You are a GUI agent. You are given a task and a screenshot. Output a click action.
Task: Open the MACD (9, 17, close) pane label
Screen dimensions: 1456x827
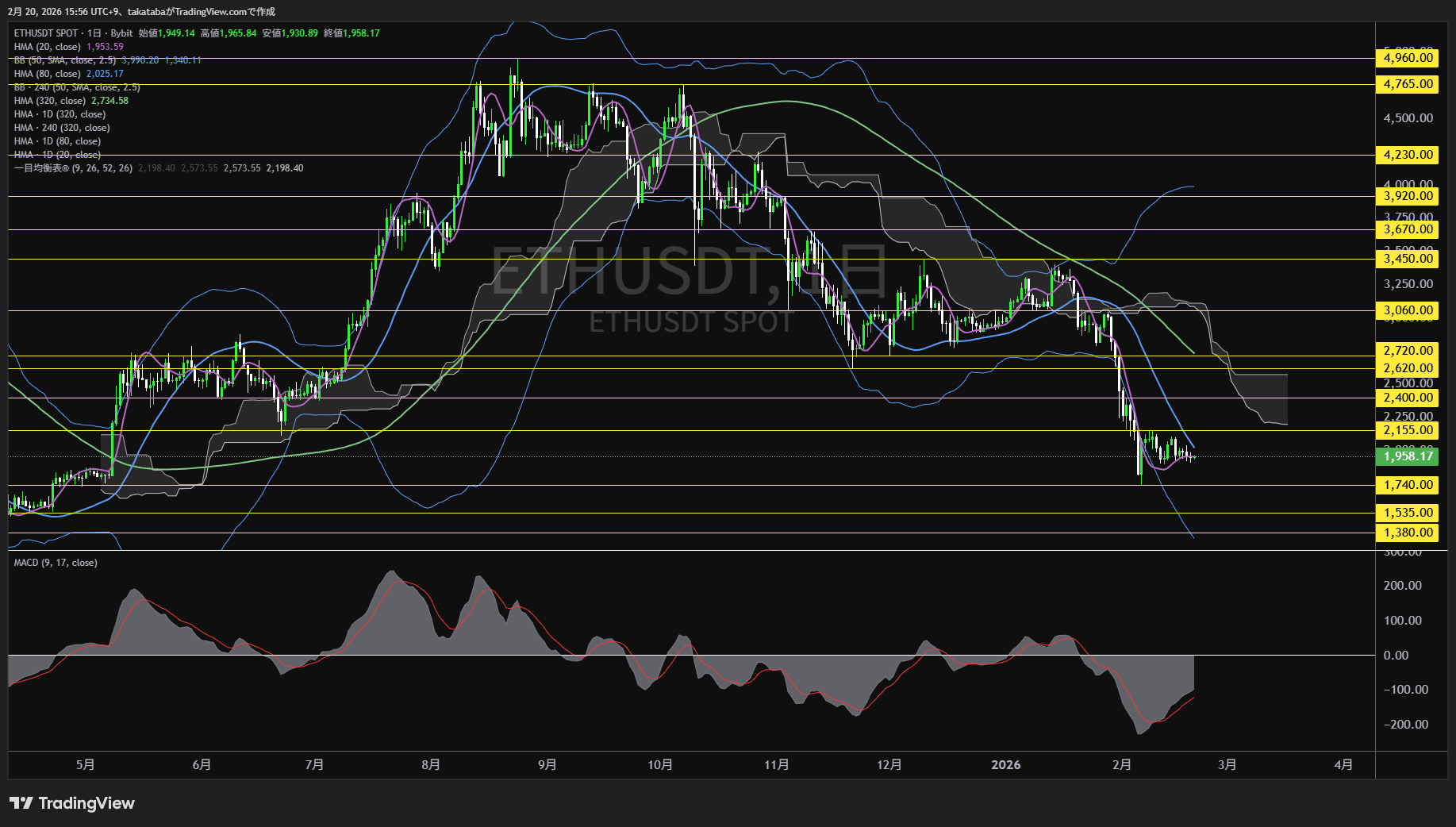point(56,563)
